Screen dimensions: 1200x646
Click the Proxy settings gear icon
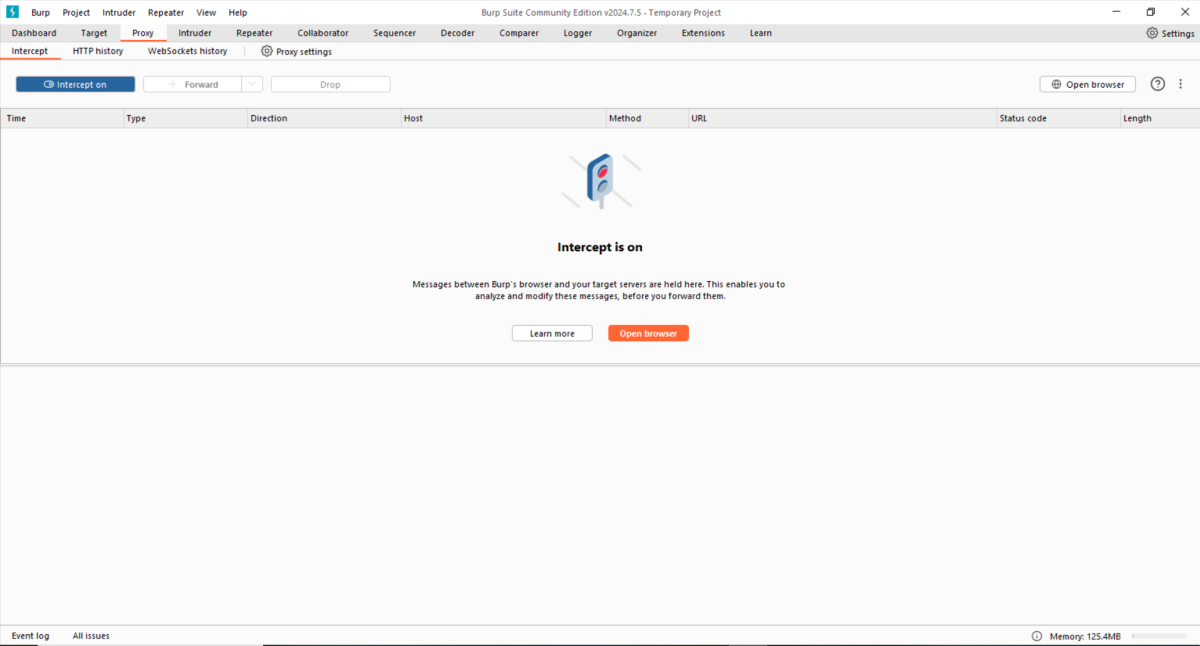point(267,51)
